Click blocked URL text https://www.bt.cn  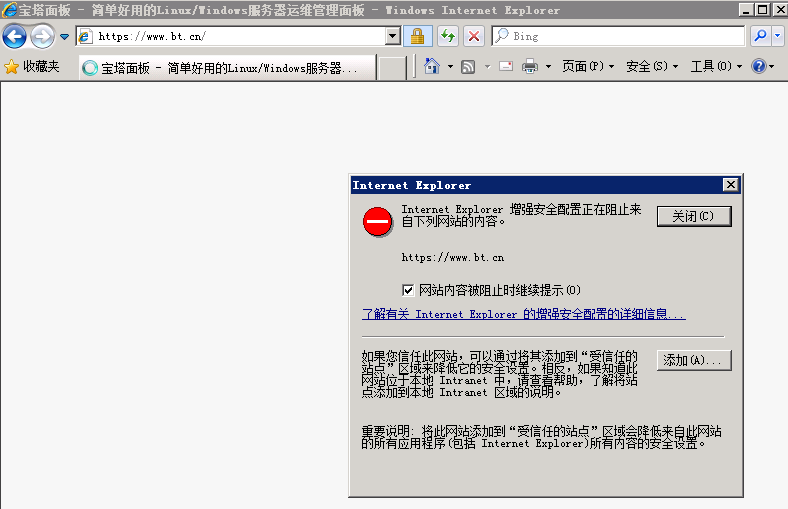(452, 258)
